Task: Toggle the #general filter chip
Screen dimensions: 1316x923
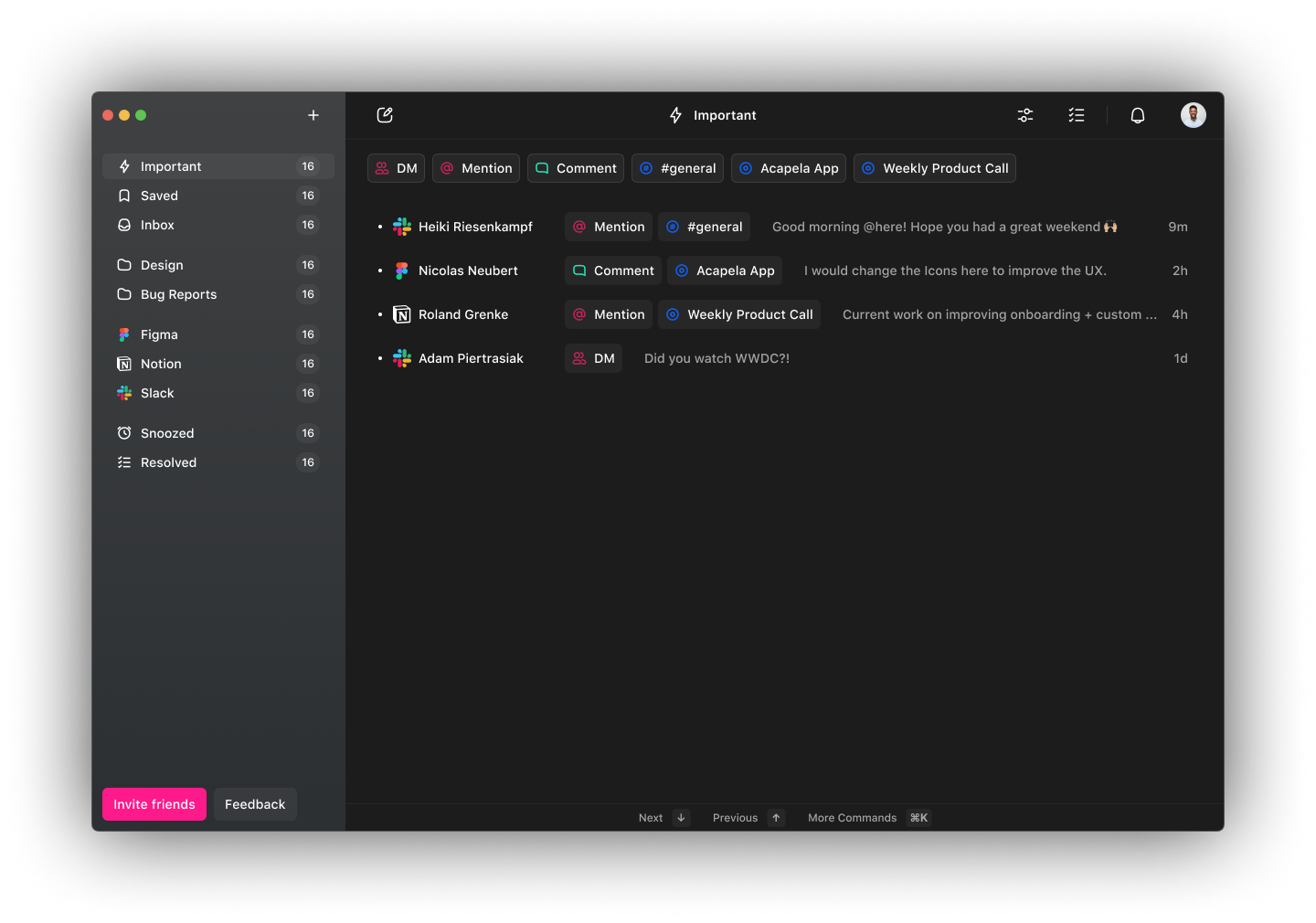Action: (x=677, y=168)
